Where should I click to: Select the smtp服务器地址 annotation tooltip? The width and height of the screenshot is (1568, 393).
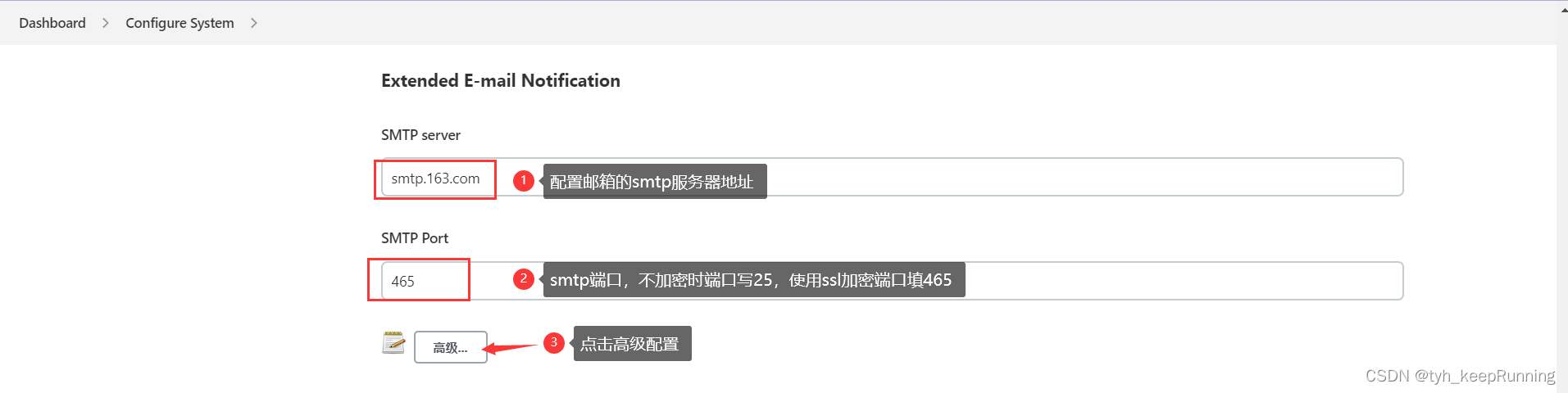point(655,181)
